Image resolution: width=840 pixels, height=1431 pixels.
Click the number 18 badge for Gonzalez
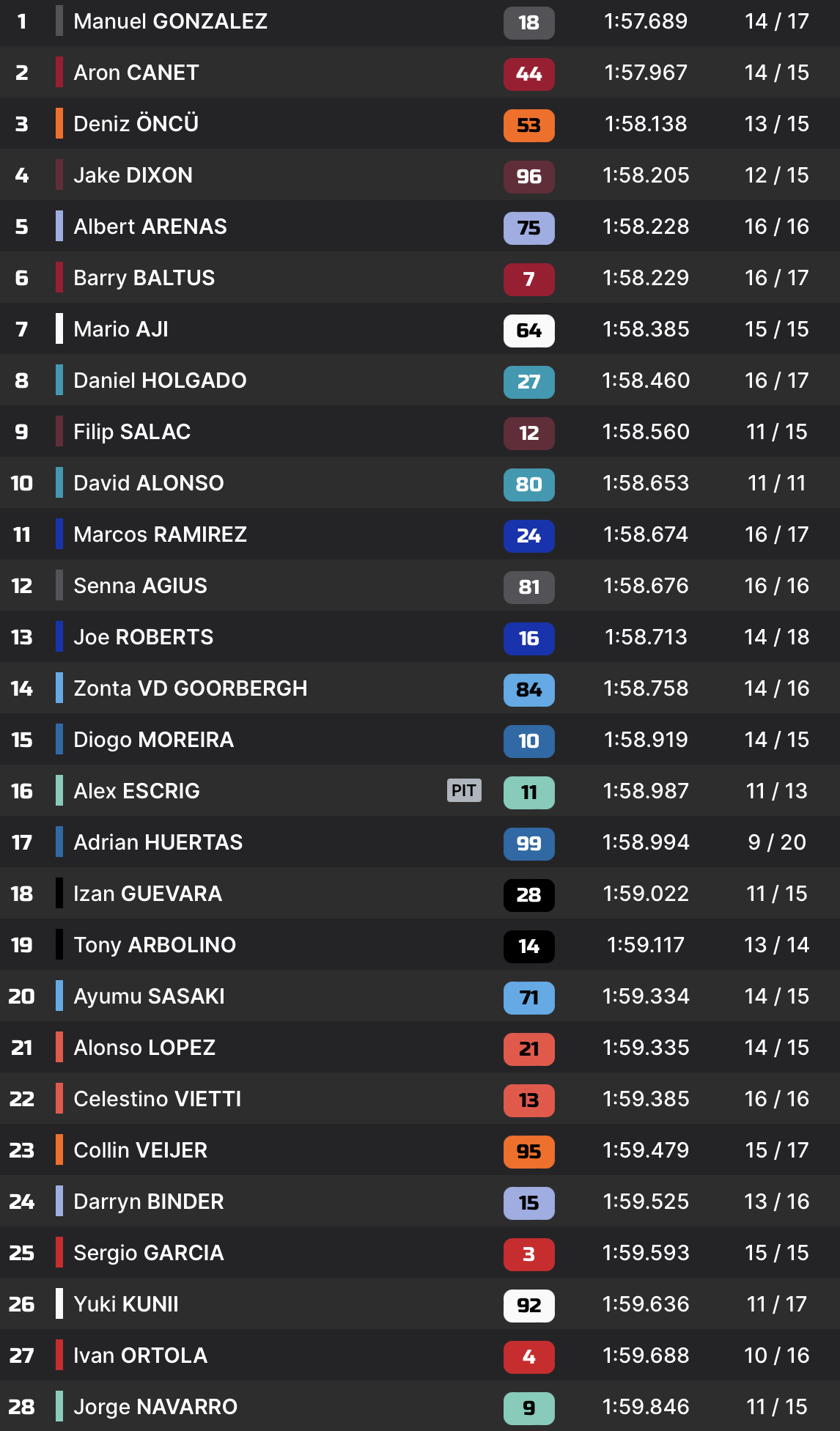tap(528, 23)
